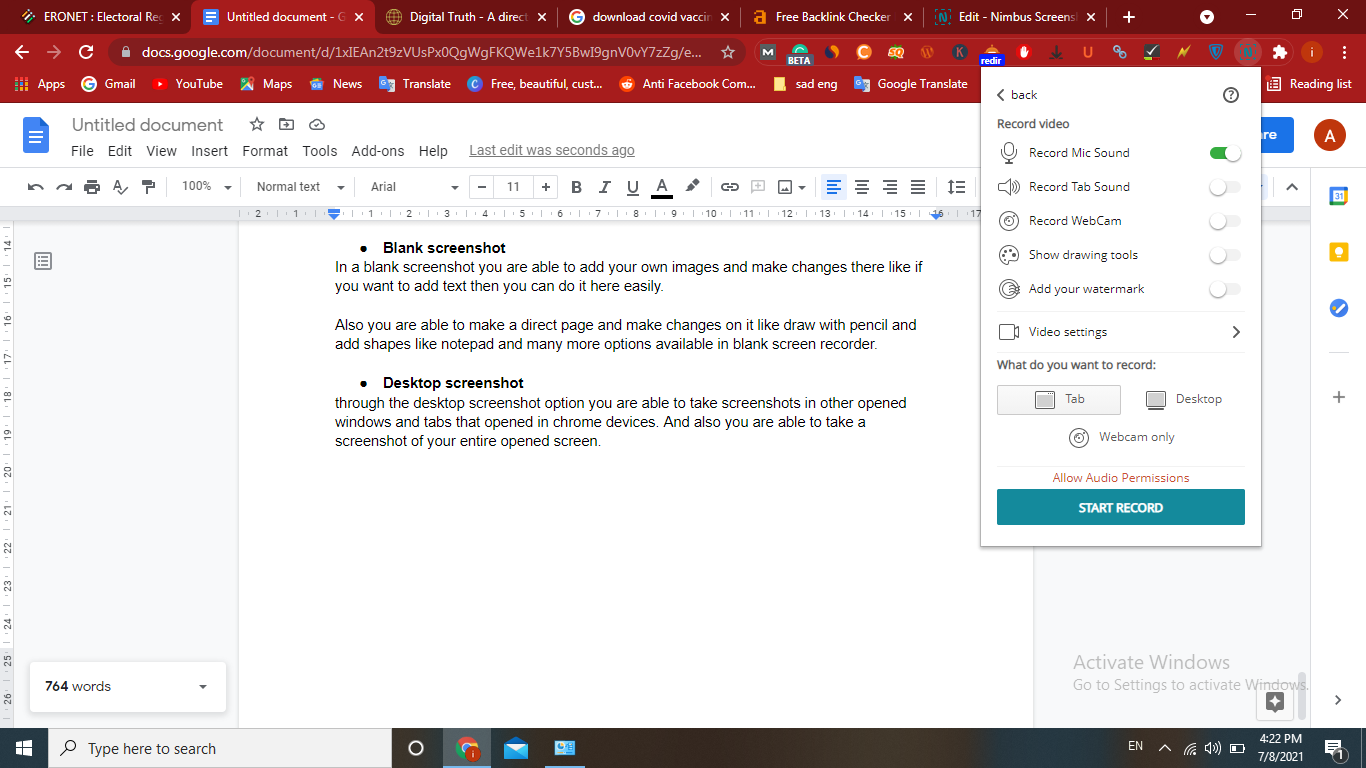This screenshot has height=768, width=1366.
Task: Select the paint format tool
Action: pos(148,187)
